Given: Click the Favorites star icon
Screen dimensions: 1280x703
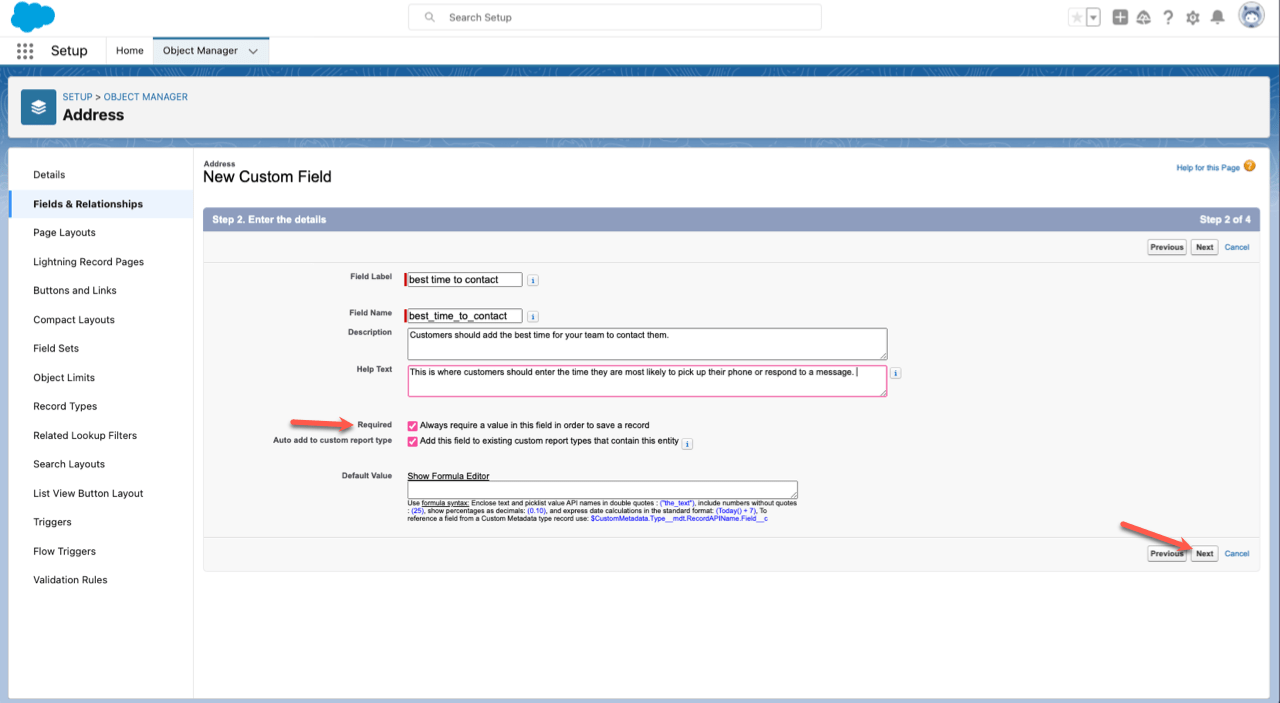Looking at the screenshot, I should (x=1076, y=17).
